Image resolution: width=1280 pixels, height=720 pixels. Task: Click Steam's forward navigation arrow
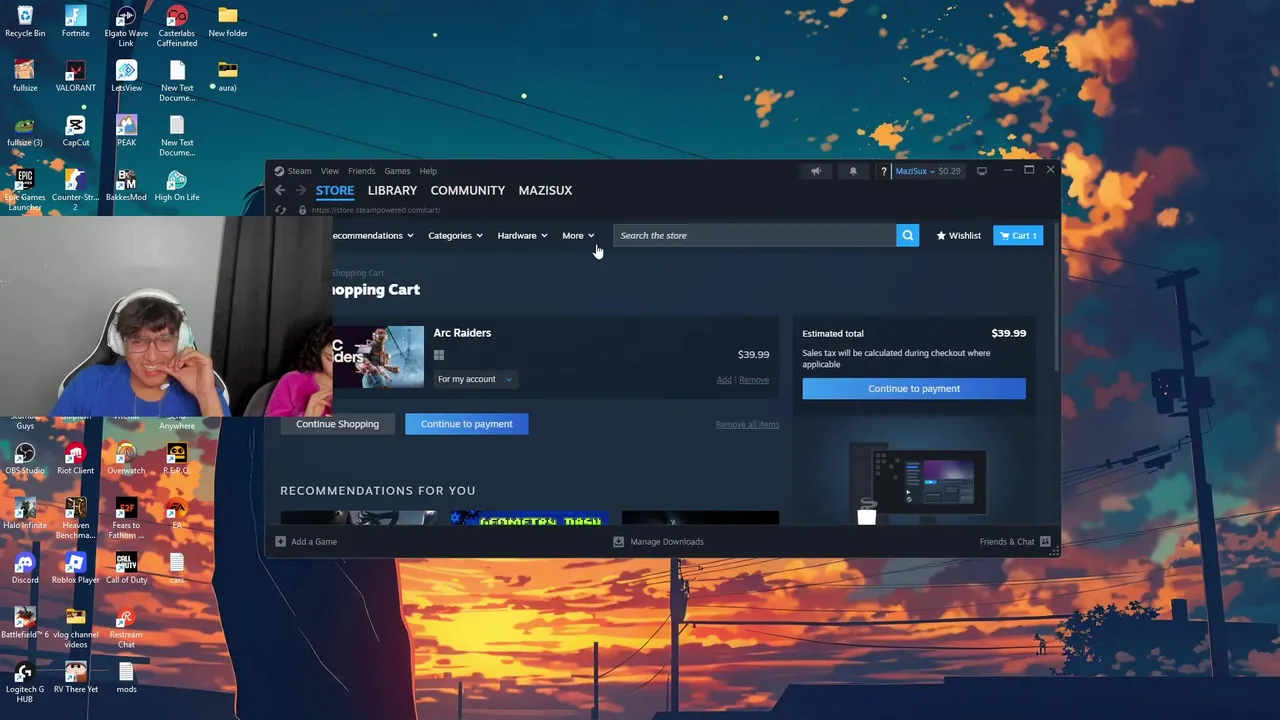(300, 190)
